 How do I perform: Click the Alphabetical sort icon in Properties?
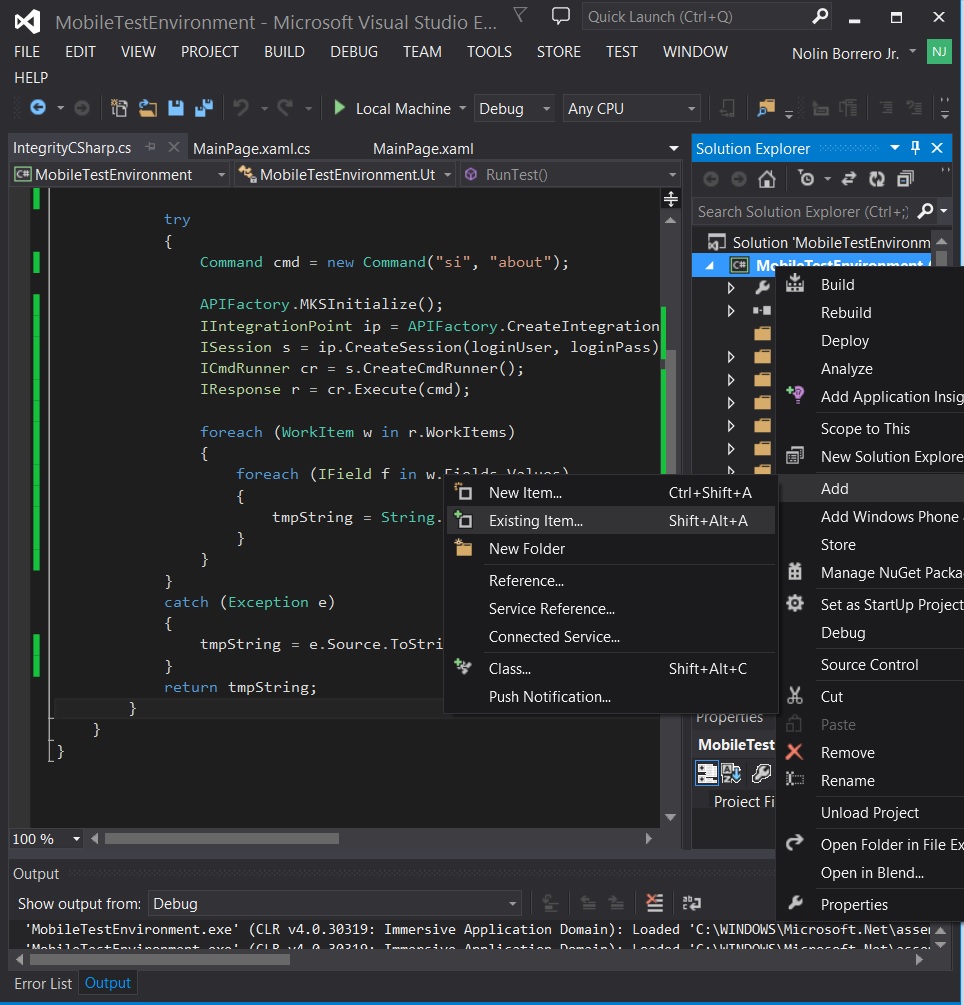pos(731,773)
